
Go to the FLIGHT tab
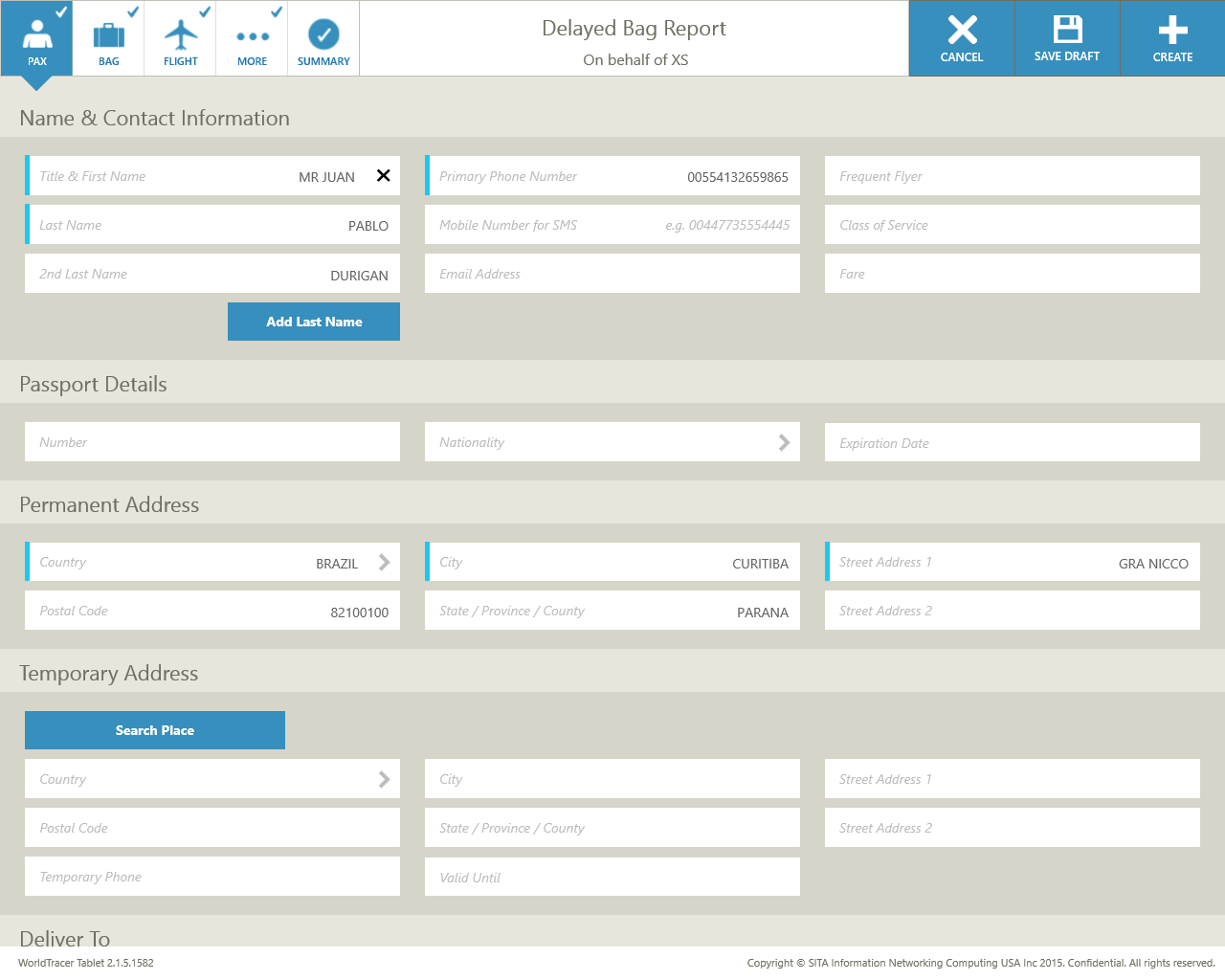coord(180,38)
